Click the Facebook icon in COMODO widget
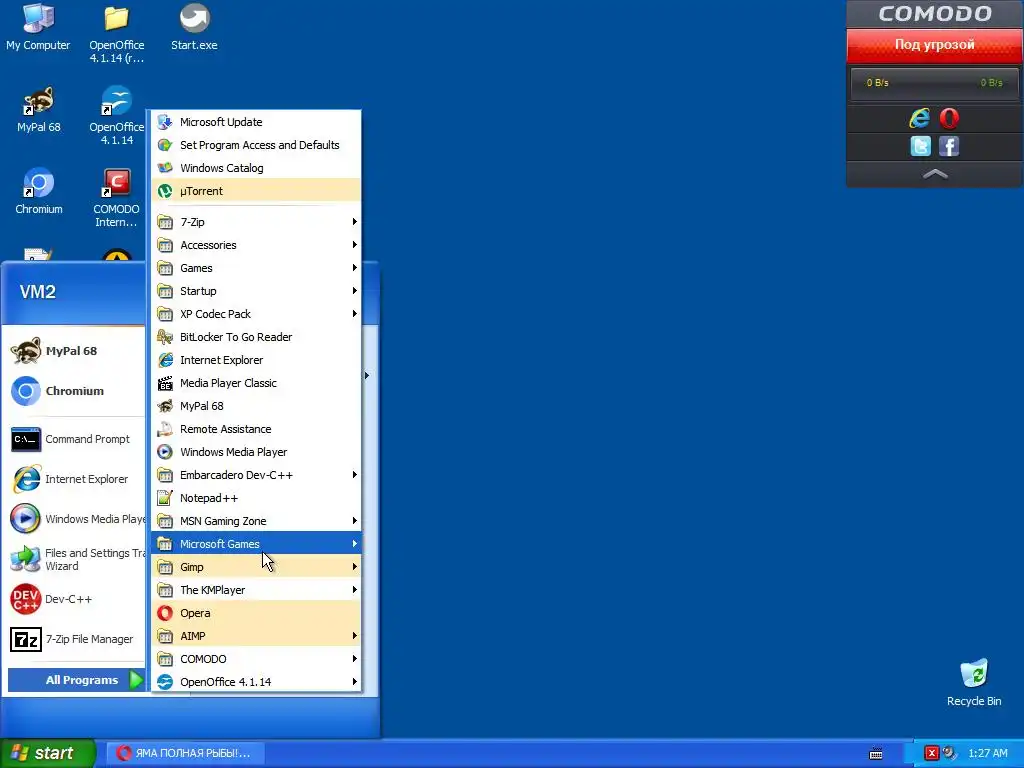The height and width of the screenshot is (768, 1024). pyautogui.click(x=949, y=146)
